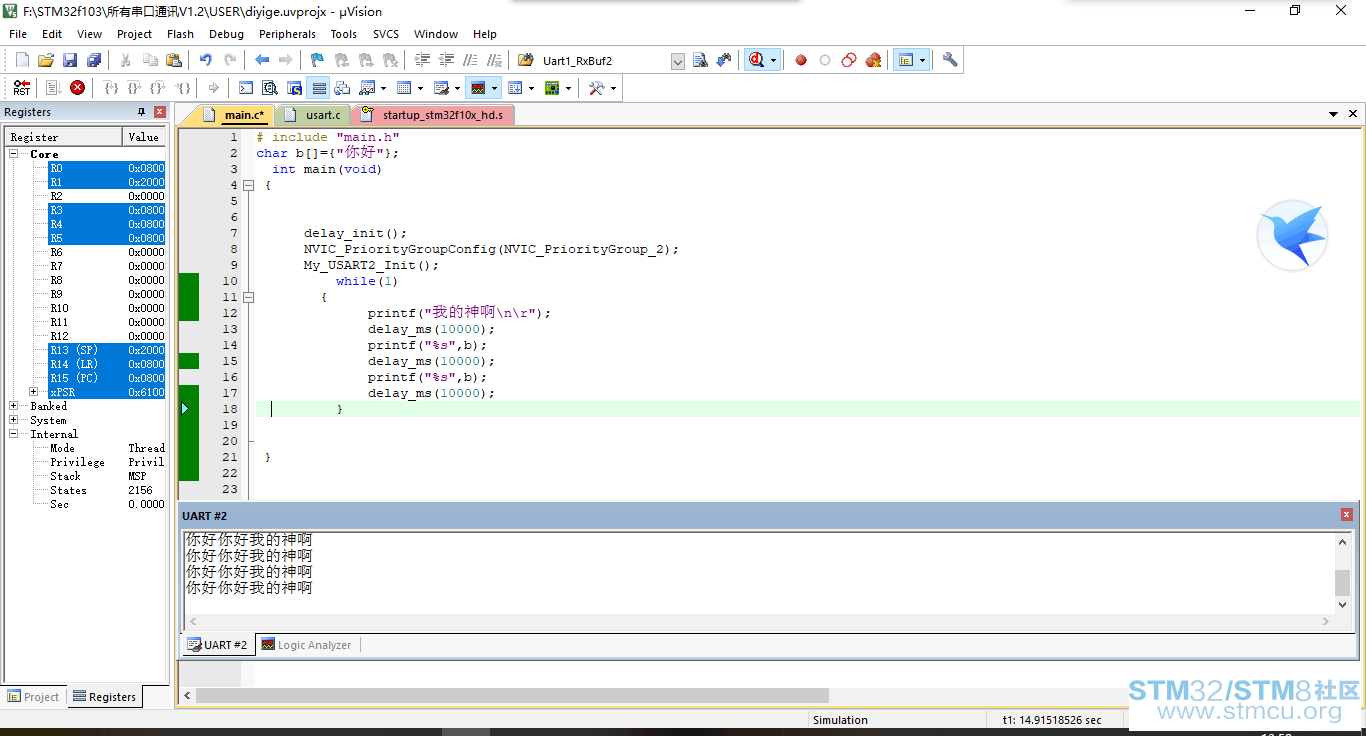Screen dimensions: 1366x736
Task: Open the Uart1_RxBuf2 find combo box dropdown
Action: coord(677,61)
